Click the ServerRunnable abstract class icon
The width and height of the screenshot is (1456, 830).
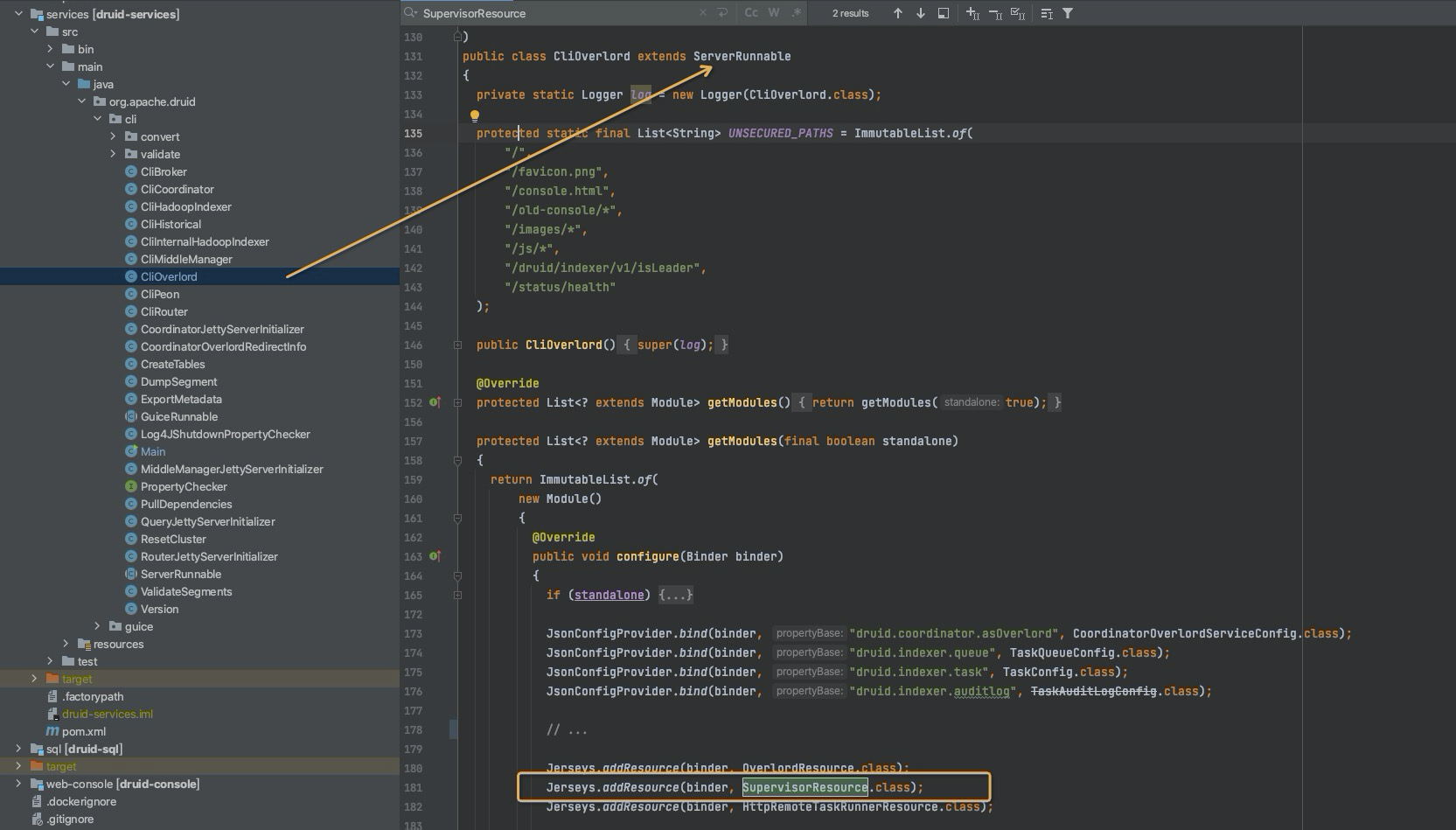point(131,574)
